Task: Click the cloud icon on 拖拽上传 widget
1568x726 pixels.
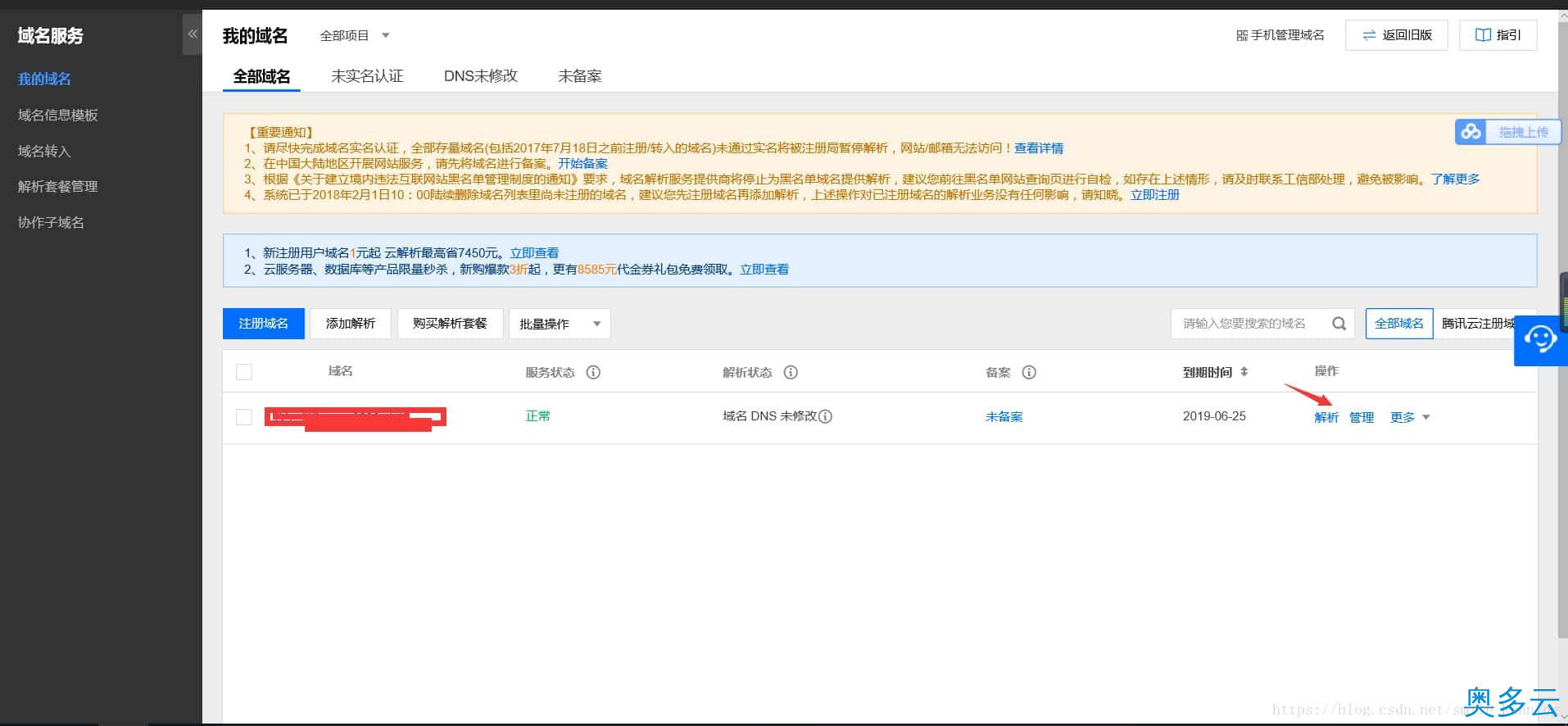Action: pos(1471,132)
